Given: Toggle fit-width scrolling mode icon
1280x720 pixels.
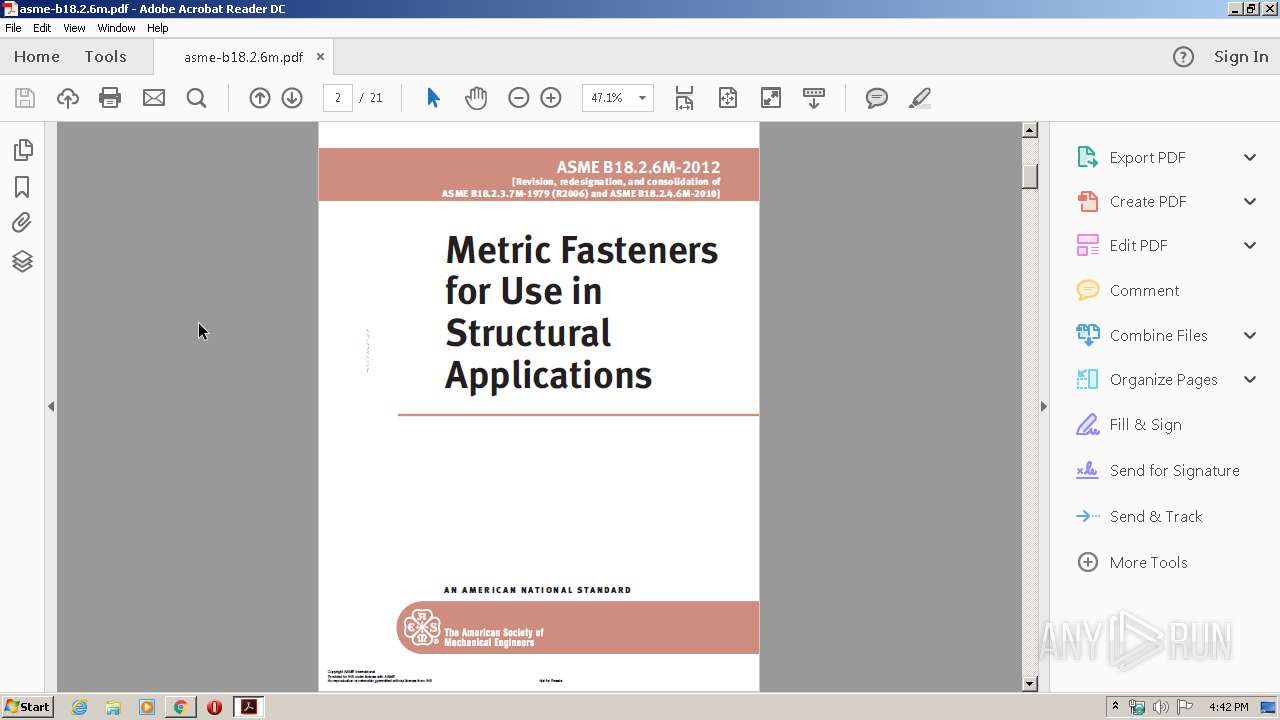Looking at the screenshot, I should pos(684,98).
